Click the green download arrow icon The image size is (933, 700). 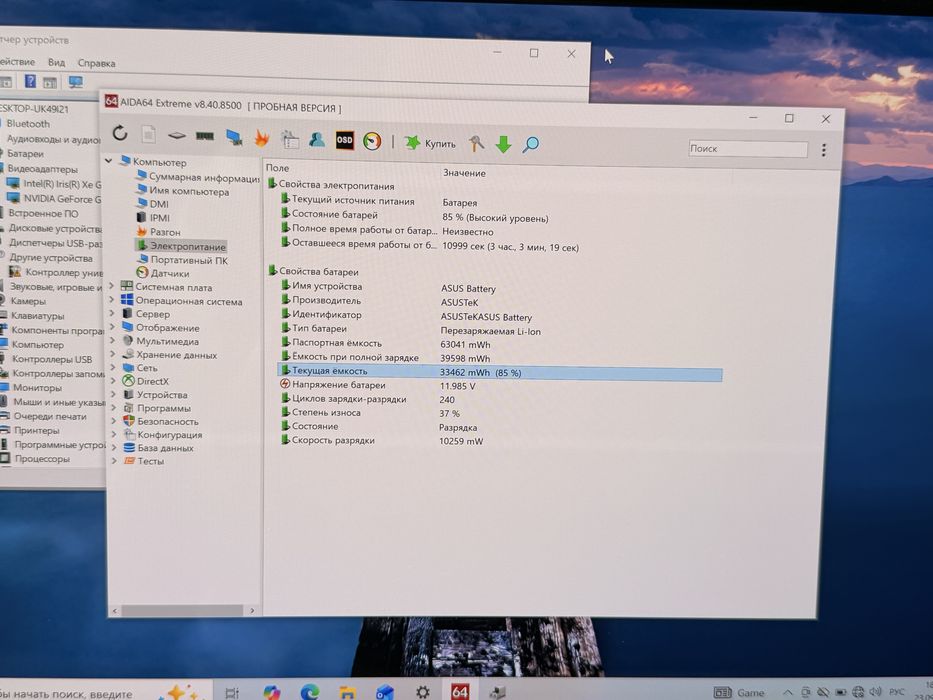click(x=503, y=144)
